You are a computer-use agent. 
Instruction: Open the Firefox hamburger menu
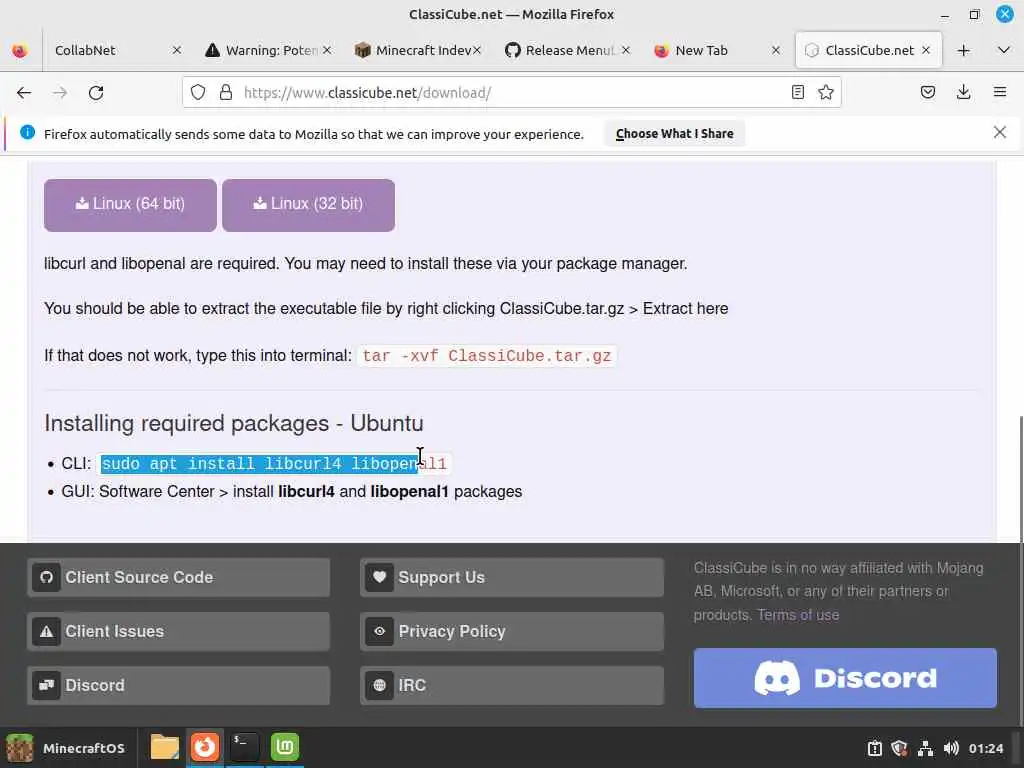click(999, 92)
